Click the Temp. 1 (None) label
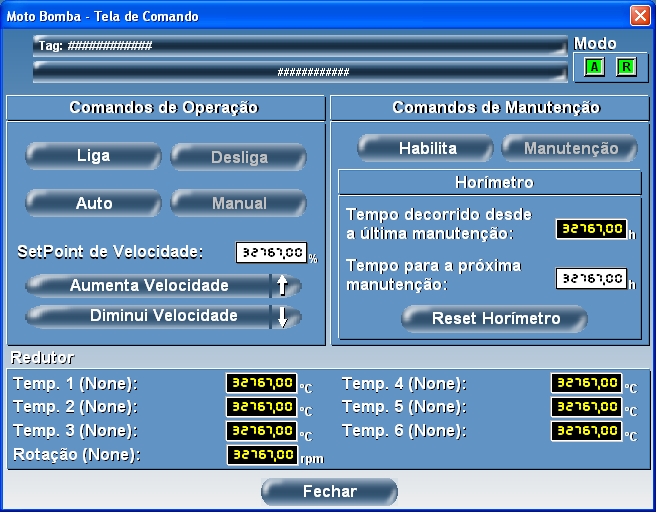This screenshot has width=657, height=513. pos(75,383)
